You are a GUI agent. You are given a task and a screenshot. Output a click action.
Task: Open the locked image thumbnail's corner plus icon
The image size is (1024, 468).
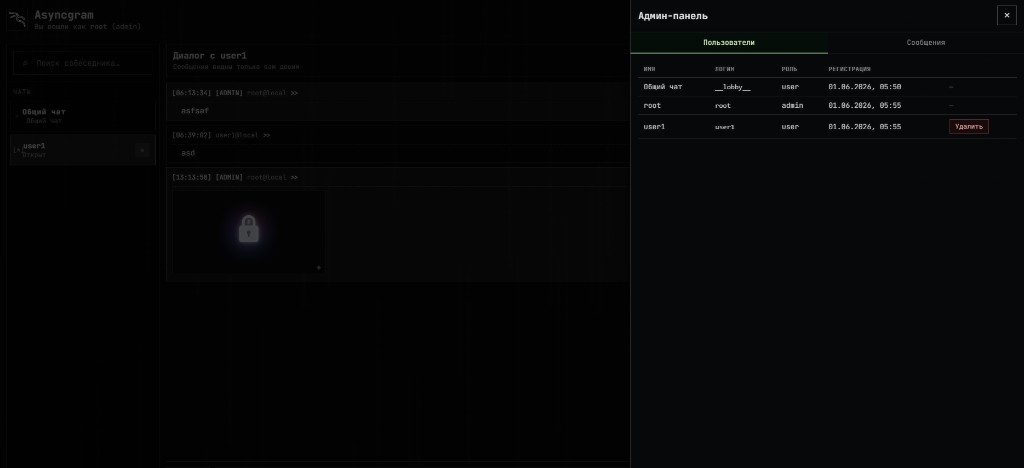(319, 268)
